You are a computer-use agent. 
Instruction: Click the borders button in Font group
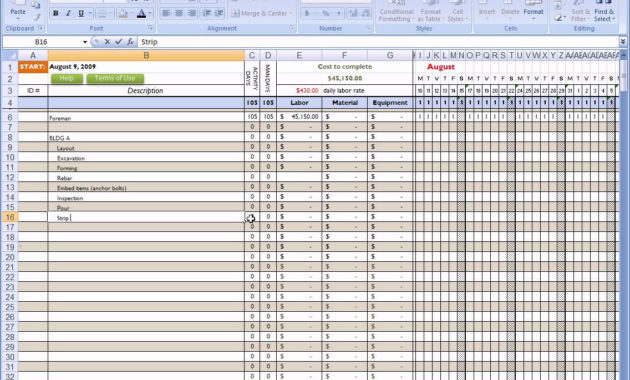(x=102, y=13)
